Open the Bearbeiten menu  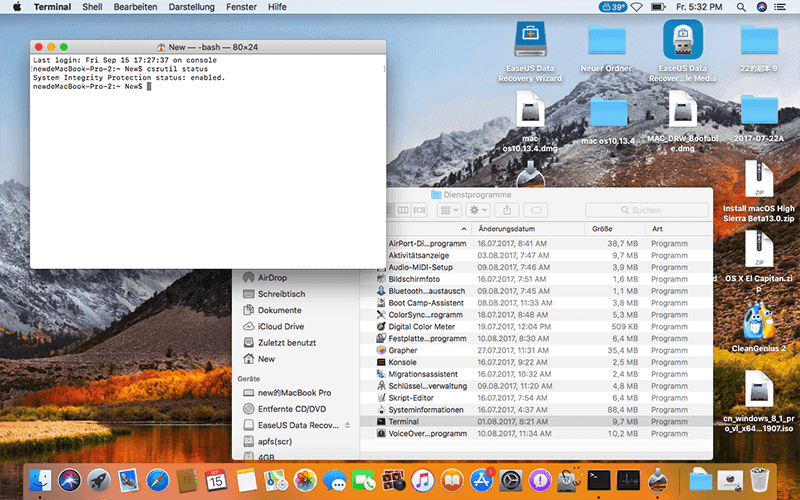135,7
